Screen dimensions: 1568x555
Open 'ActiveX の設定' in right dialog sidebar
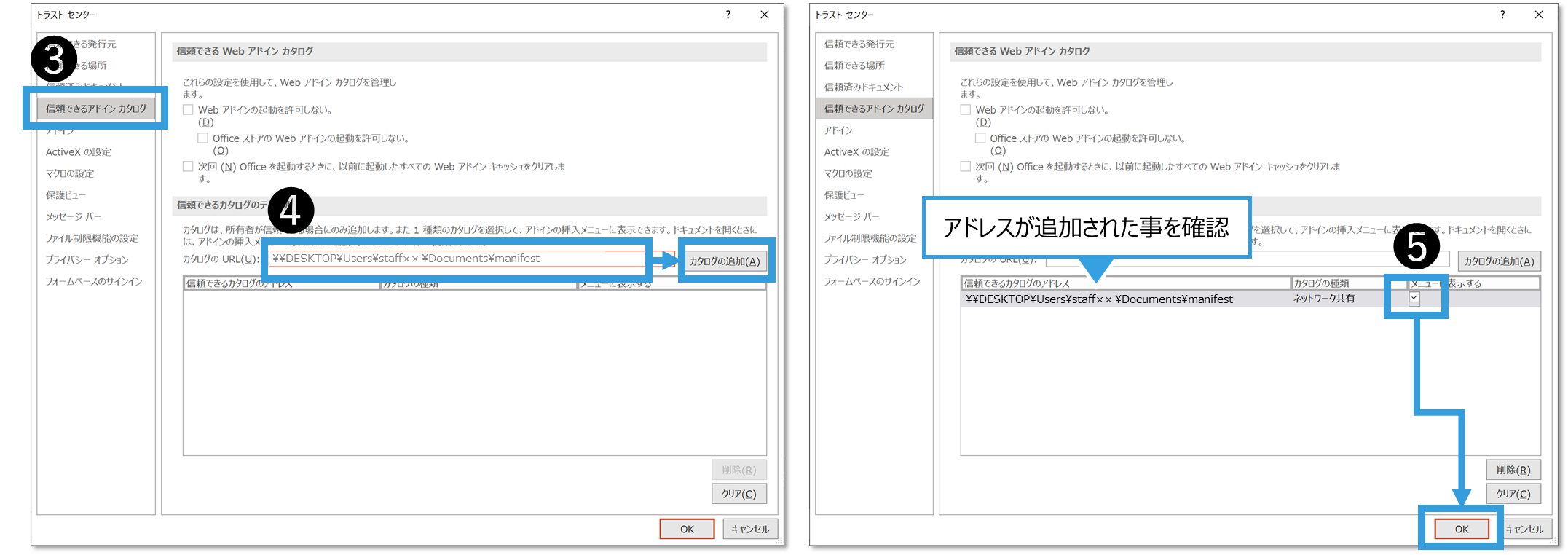856,152
